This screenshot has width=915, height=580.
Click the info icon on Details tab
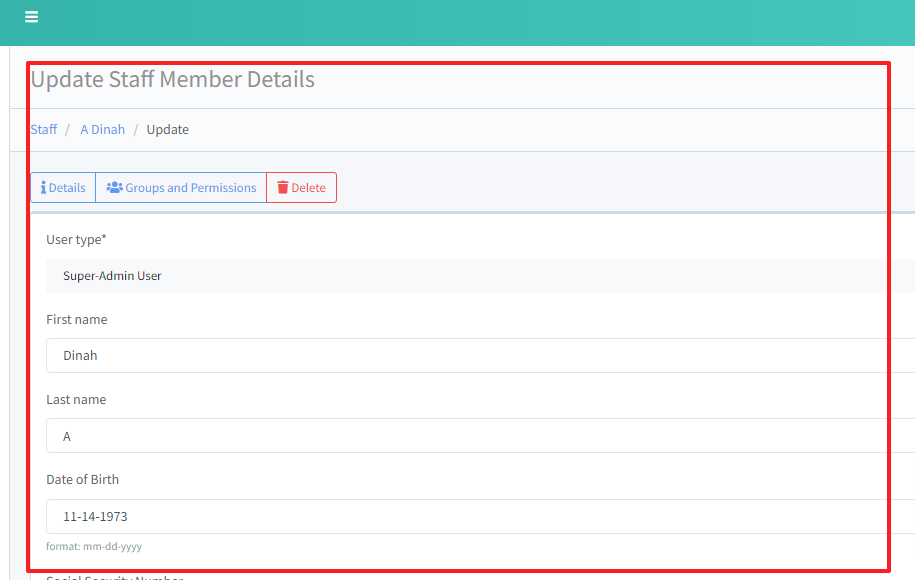click(43, 187)
